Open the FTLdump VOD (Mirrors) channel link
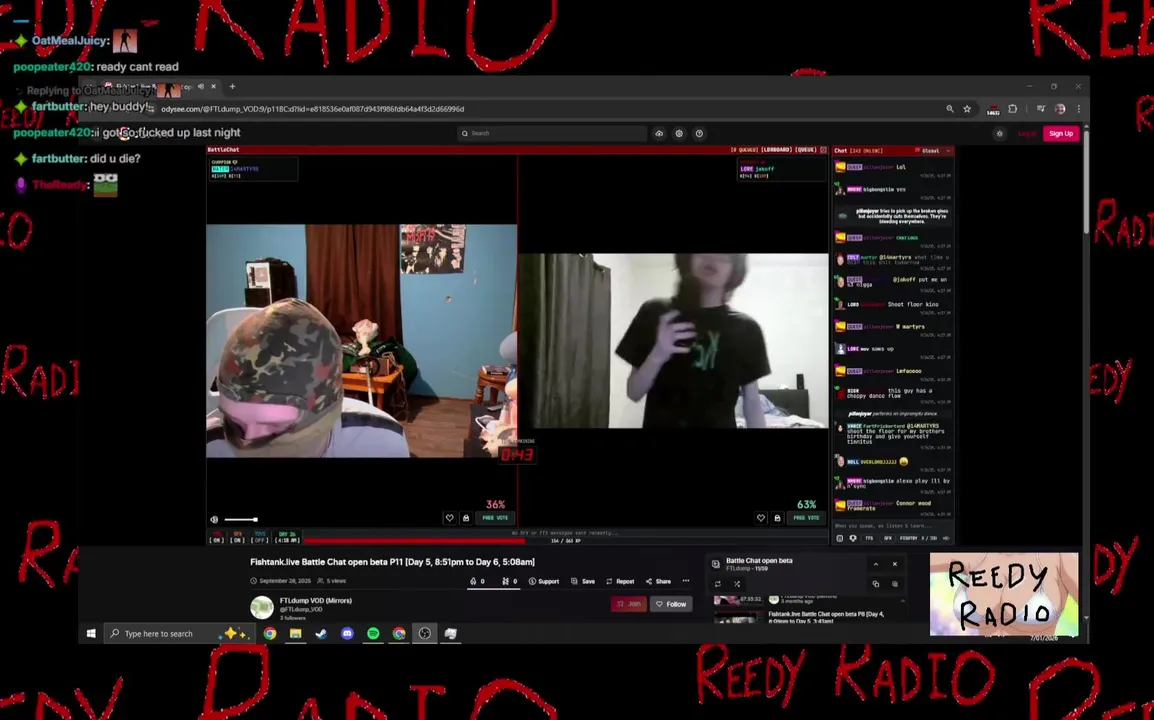This screenshot has height=720, width=1154. coord(316,601)
